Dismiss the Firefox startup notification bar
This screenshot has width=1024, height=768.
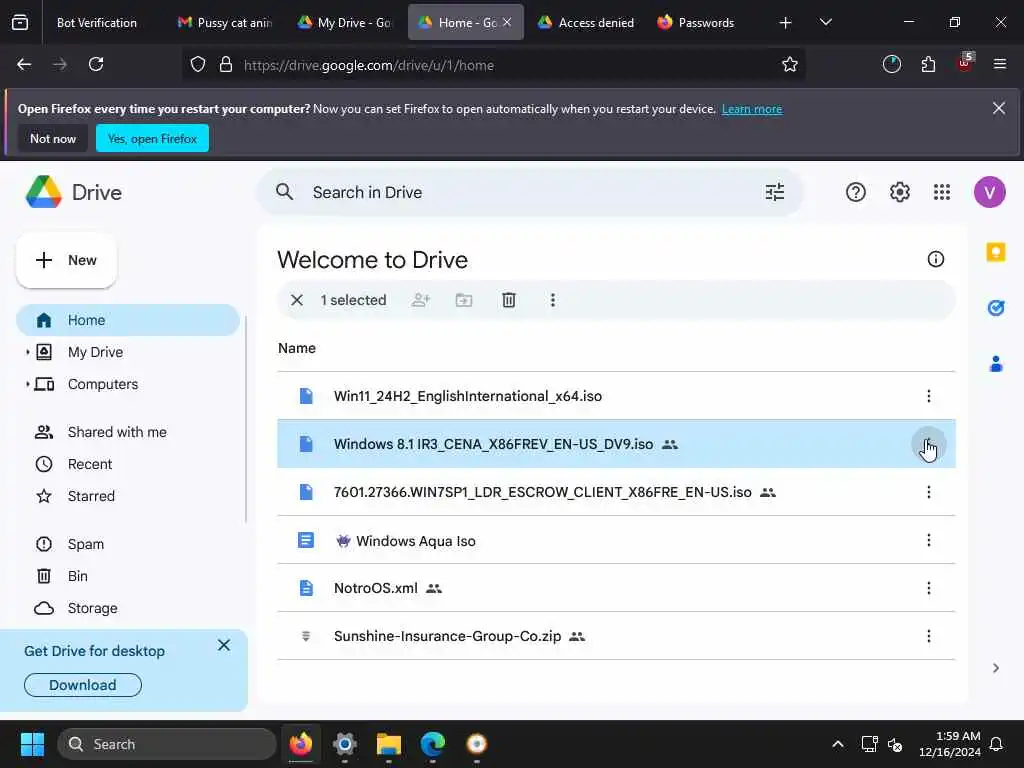coord(999,108)
